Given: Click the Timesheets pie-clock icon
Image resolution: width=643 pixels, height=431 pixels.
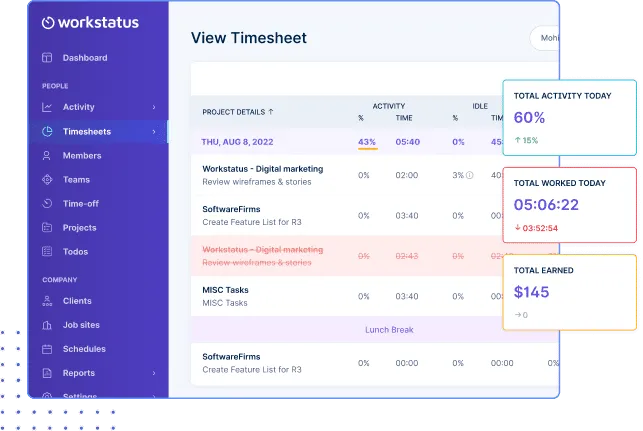Looking at the screenshot, I should 47,132.
